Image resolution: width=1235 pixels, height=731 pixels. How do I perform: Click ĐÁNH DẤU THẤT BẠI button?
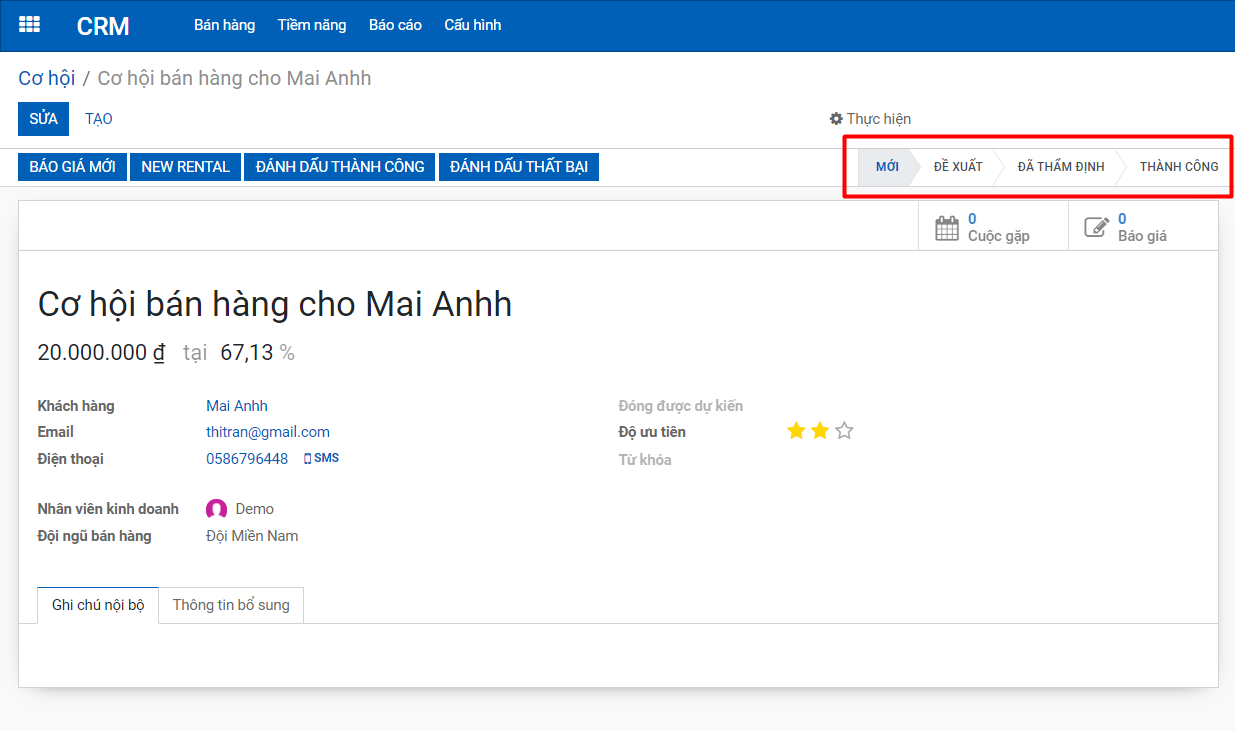[x=519, y=167]
